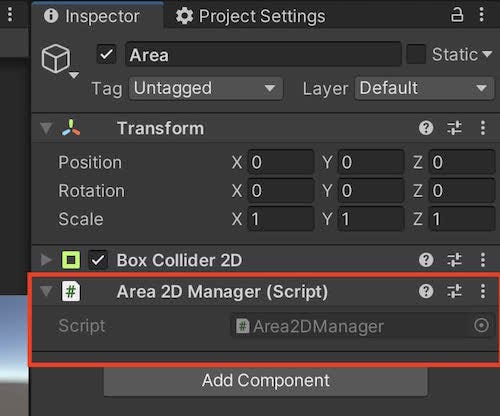Expand the Box Collider 2D foldout
Image resolution: width=500 pixels, height=416 pixels.
pos(46,260)
